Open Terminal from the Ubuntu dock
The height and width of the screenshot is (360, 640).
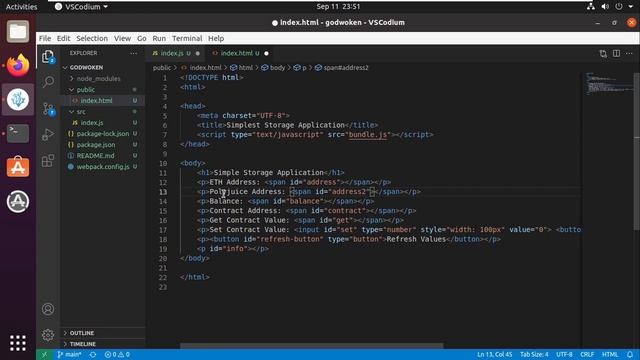pyautogui.click(x=18, y=133)
